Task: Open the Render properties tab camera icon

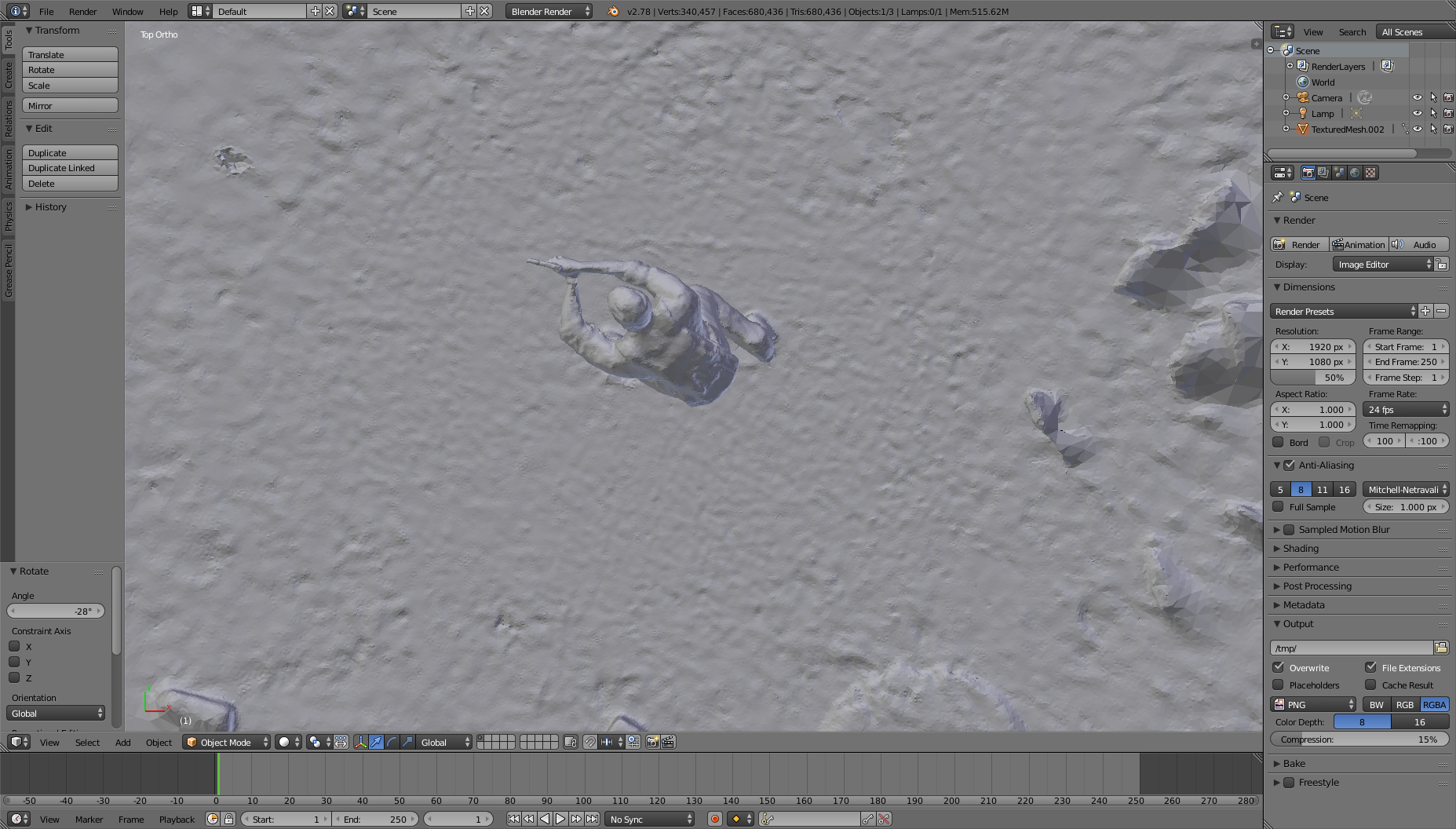Action: tap(1308, 173)
